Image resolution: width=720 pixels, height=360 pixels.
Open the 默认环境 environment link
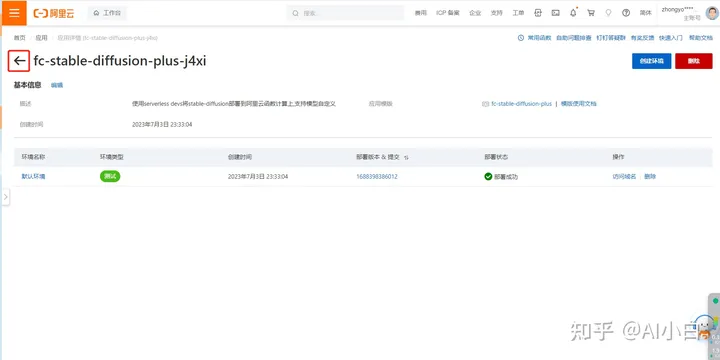[33, 176]
